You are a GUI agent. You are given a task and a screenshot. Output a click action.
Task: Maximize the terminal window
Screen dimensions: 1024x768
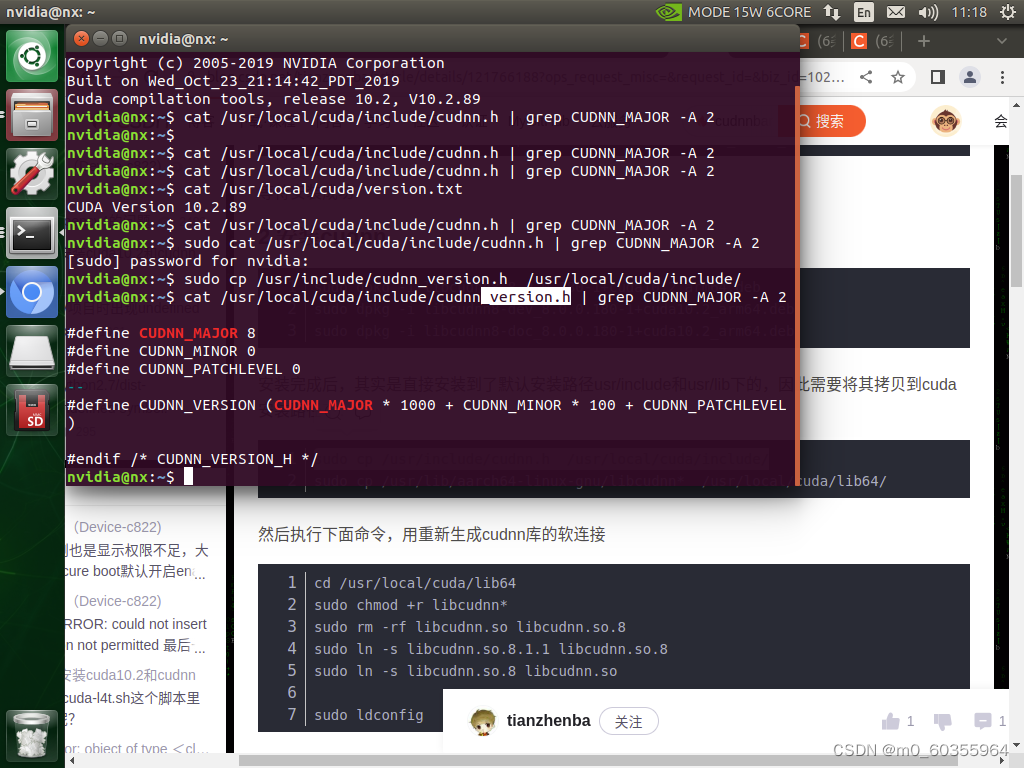pos(120,39)
